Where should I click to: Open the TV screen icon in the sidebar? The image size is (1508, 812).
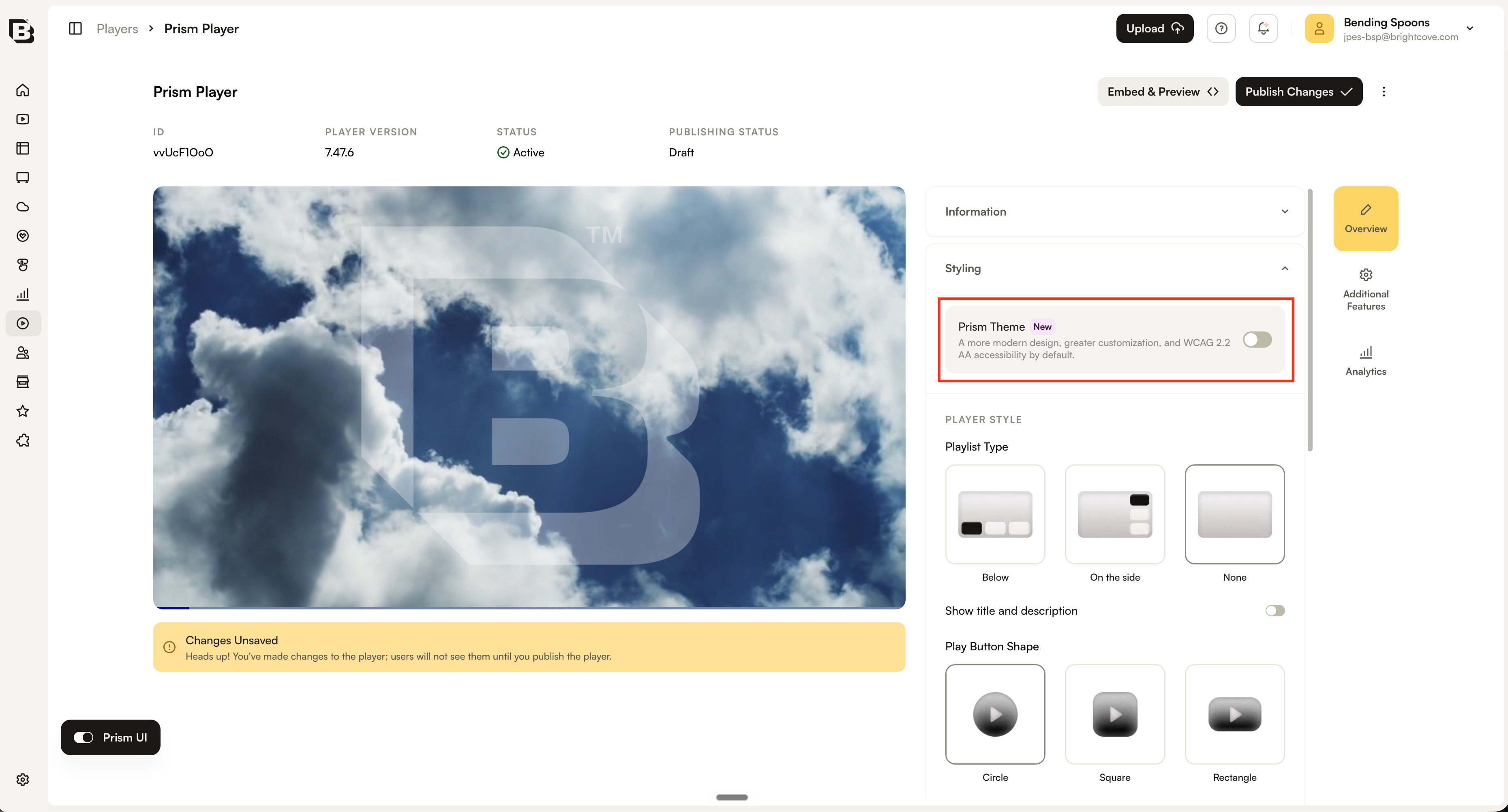(x=23, y=178)
